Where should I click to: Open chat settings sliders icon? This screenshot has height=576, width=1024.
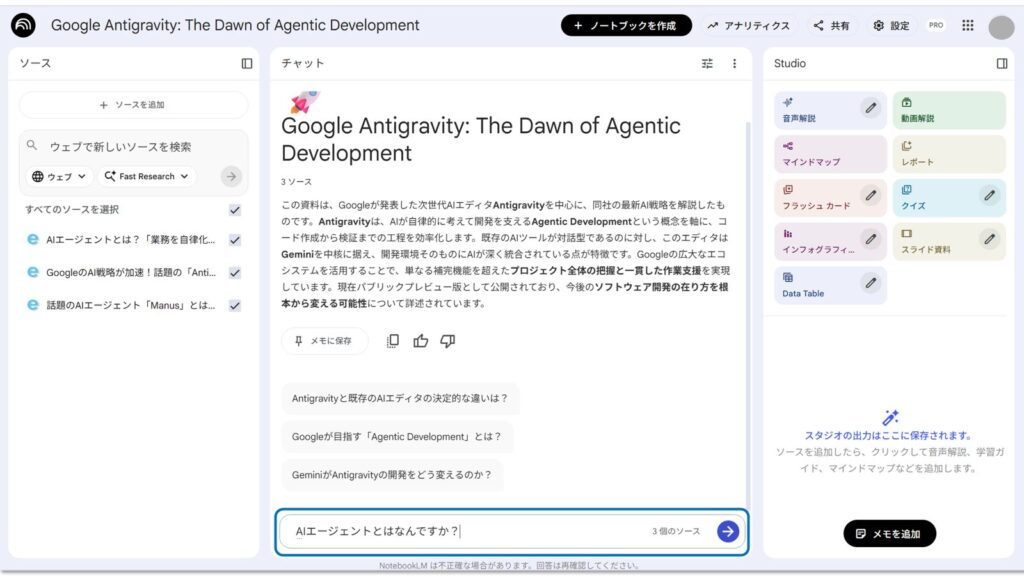[707, 63]
